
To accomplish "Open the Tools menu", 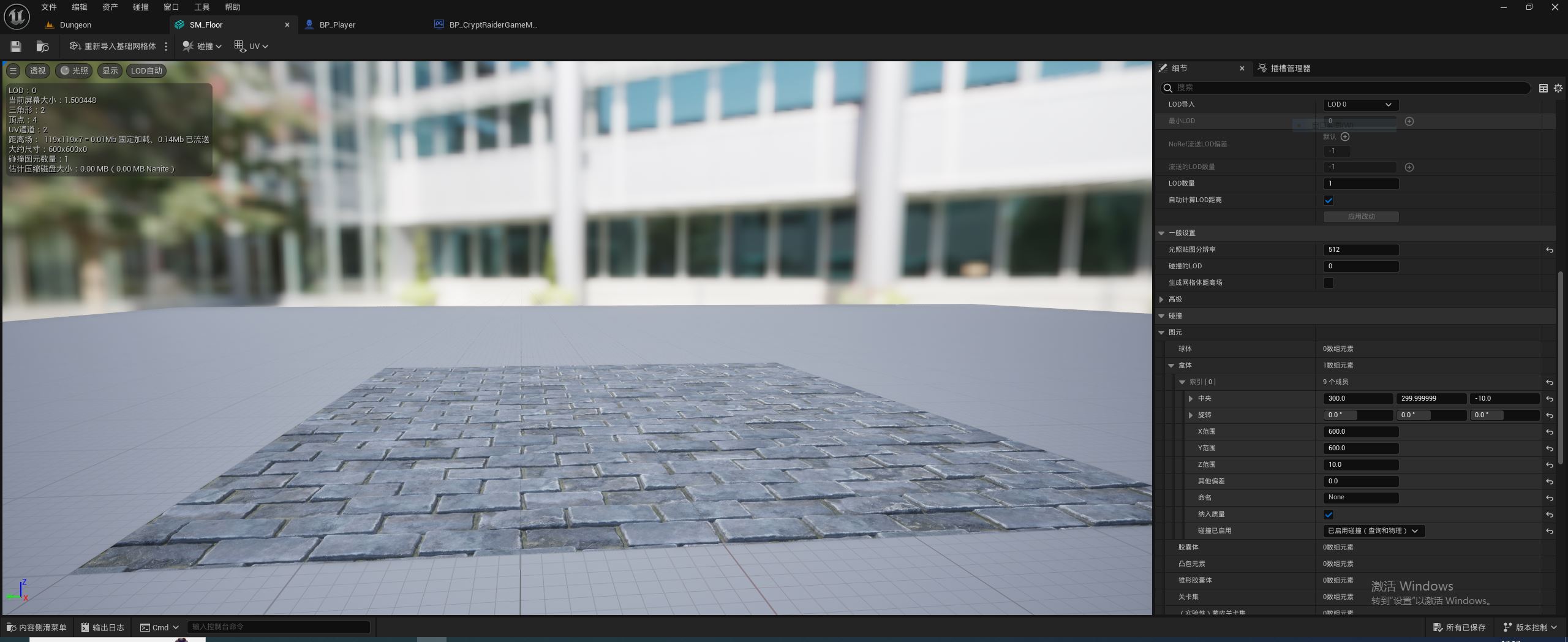I will pyautogui.click(x=202, y=7).
